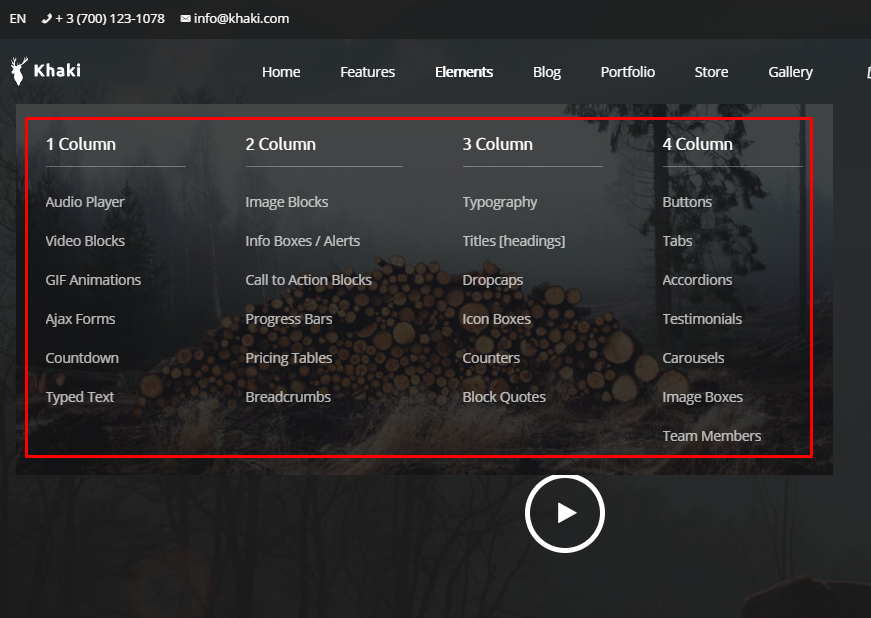Go to Dropcaps
871x618 pixels.
click(493, 280)
